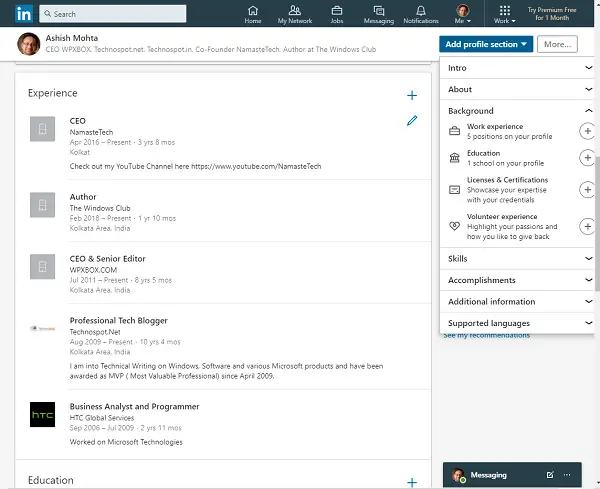Add a new Education entry with plus icon
The height and width of the screenshot is (489, 600).
tap(412, 482)
